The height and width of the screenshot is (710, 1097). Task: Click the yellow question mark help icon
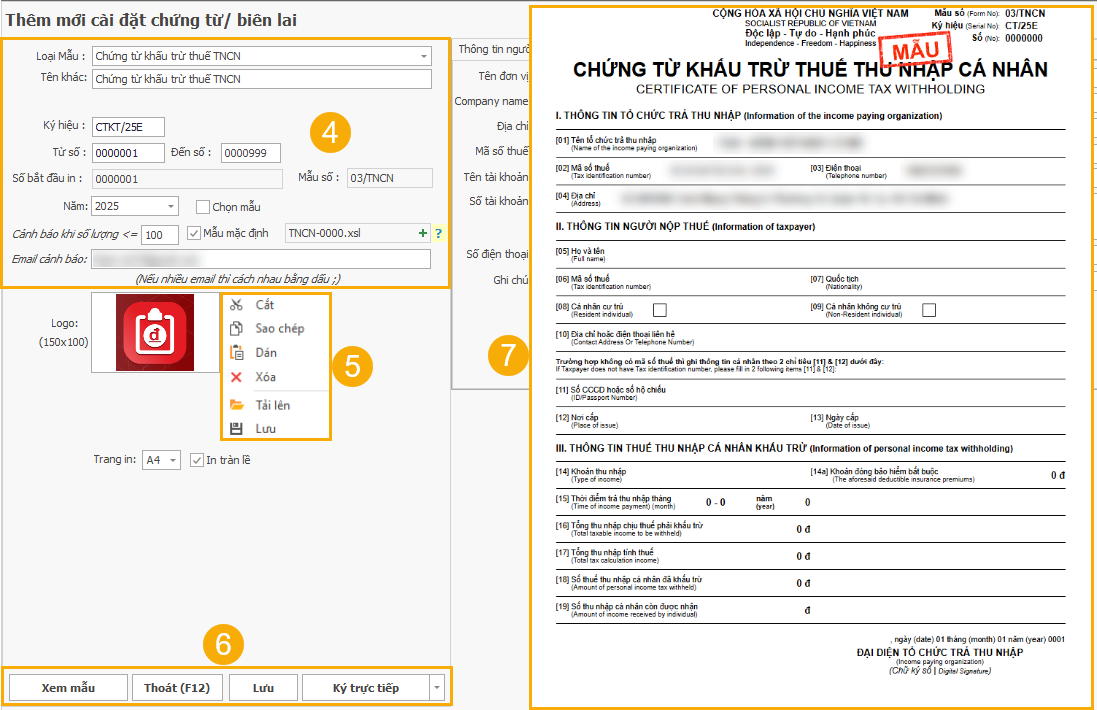[x=439, y=234]
